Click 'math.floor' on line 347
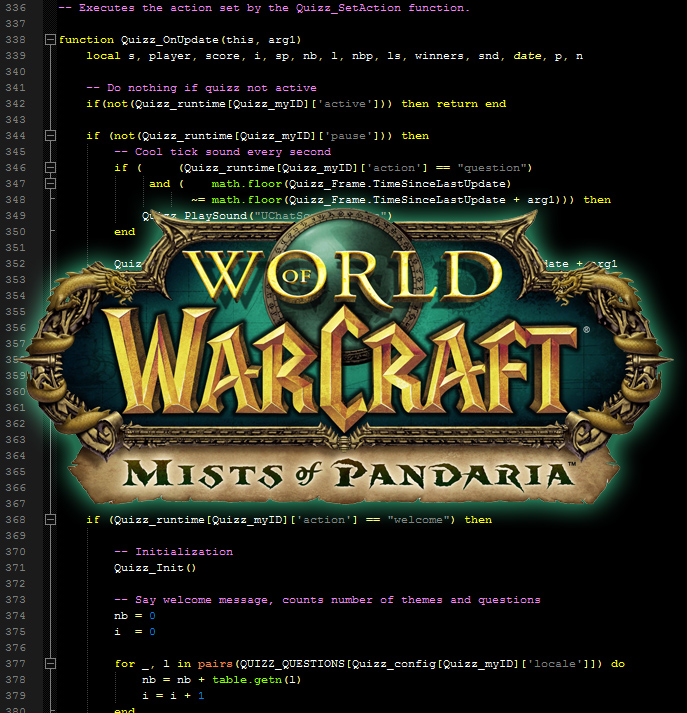Image resolution: width=687 pixels, height=713 pixels. tap(246, 184)
